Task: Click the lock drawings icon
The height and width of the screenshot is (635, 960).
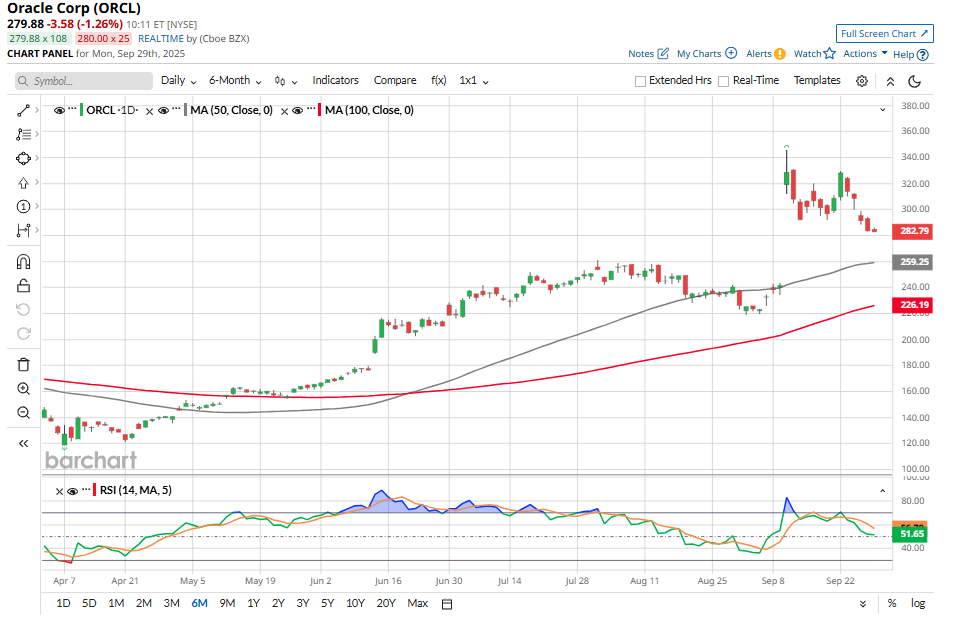Action: click(23, 286)
